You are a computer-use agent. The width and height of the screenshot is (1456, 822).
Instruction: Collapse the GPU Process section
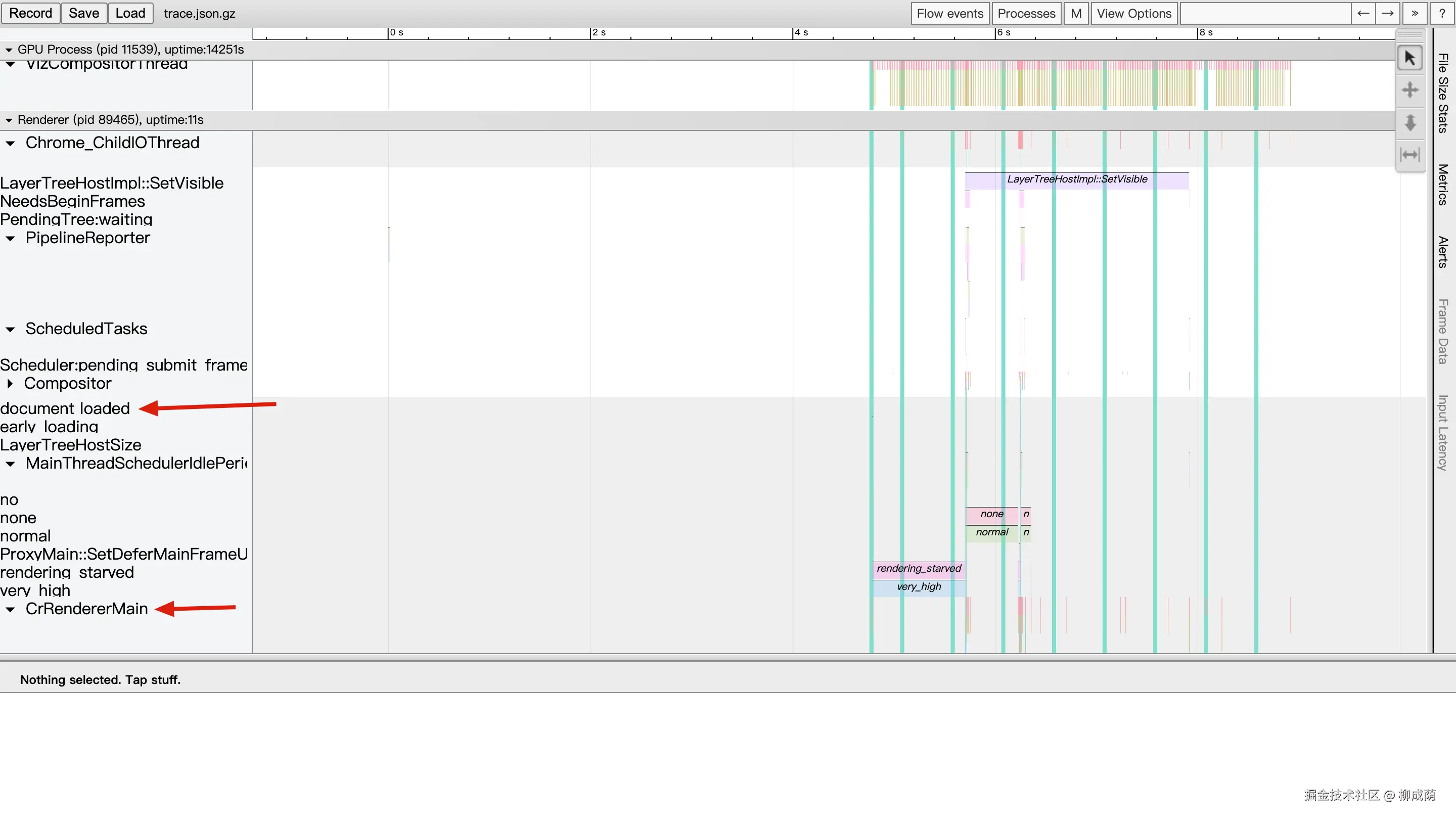pos(9,50)
